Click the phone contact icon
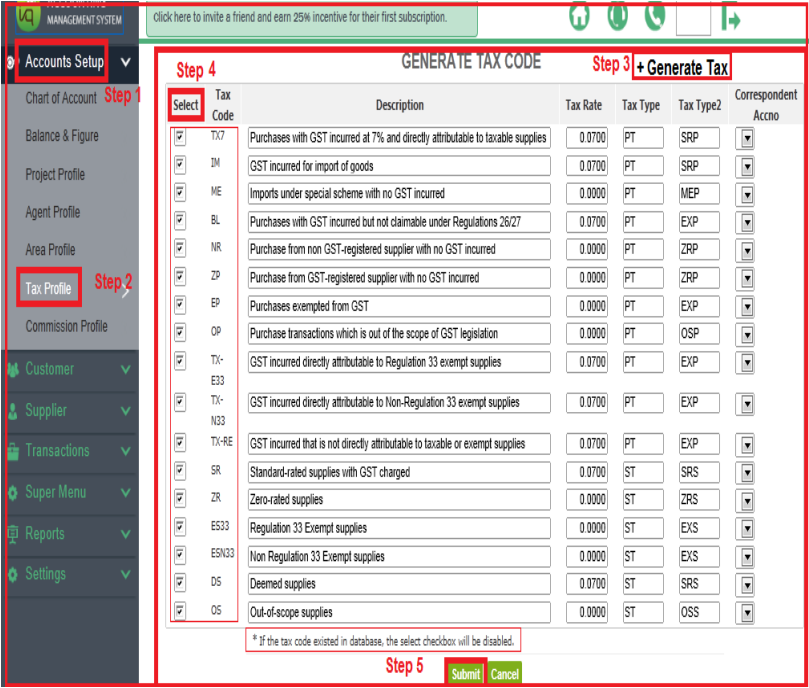The image size is (809, 688). tap(655, 17)
